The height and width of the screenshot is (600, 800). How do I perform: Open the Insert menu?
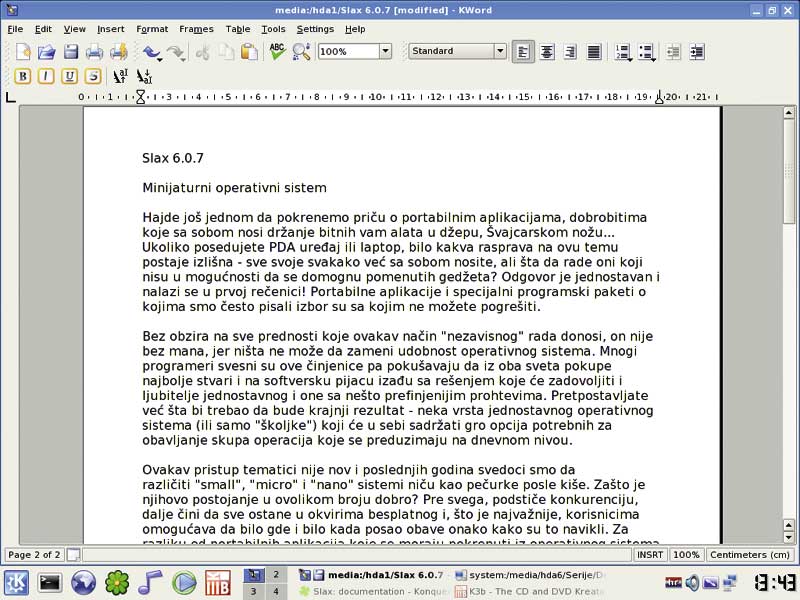pos(111,29)
